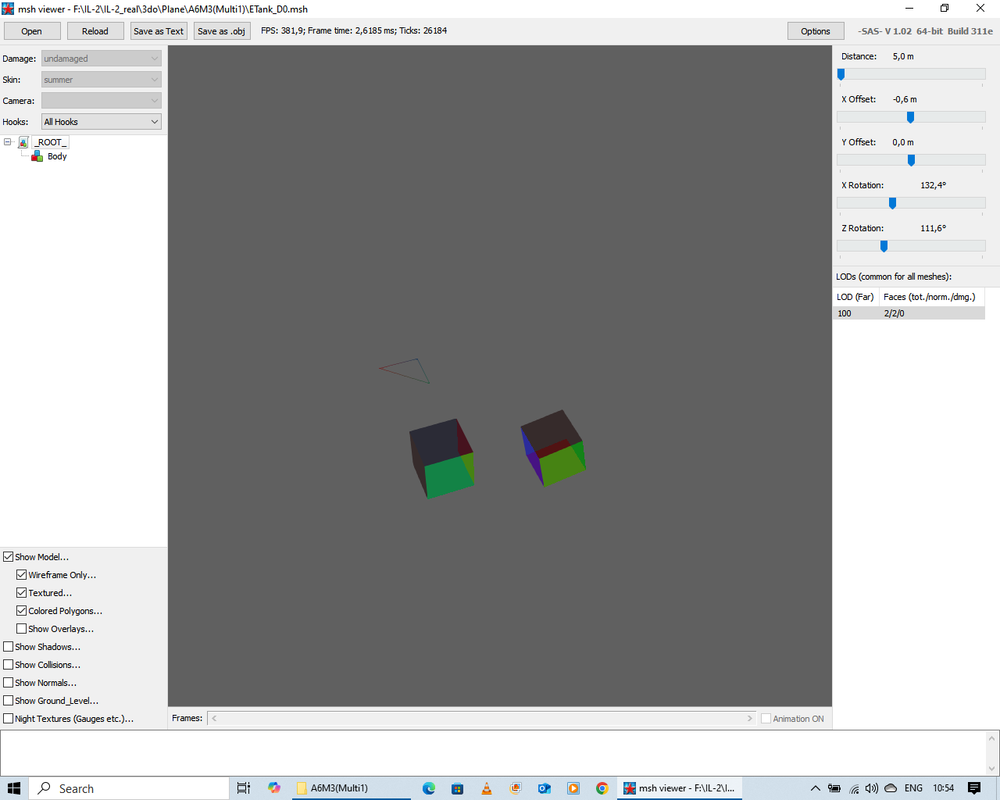Turn on Show Normals
This screenshot has width=1000, height=800.
tap(8, 683)
